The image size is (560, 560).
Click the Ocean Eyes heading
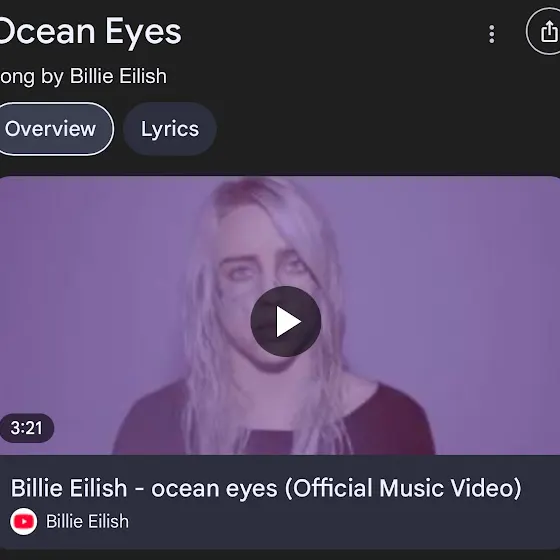[91, 32]
